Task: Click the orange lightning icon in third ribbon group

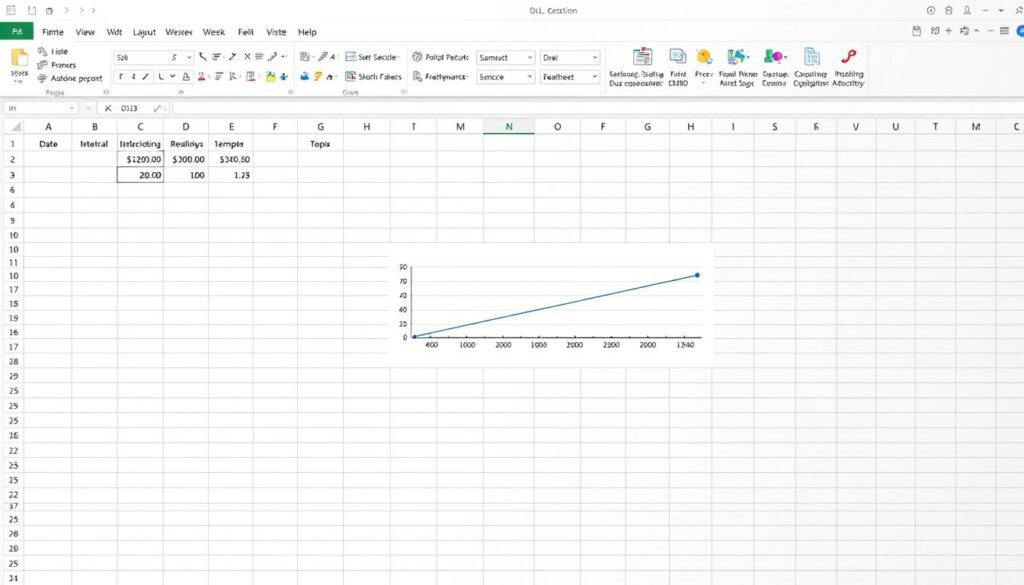Action: pos(317,76)
